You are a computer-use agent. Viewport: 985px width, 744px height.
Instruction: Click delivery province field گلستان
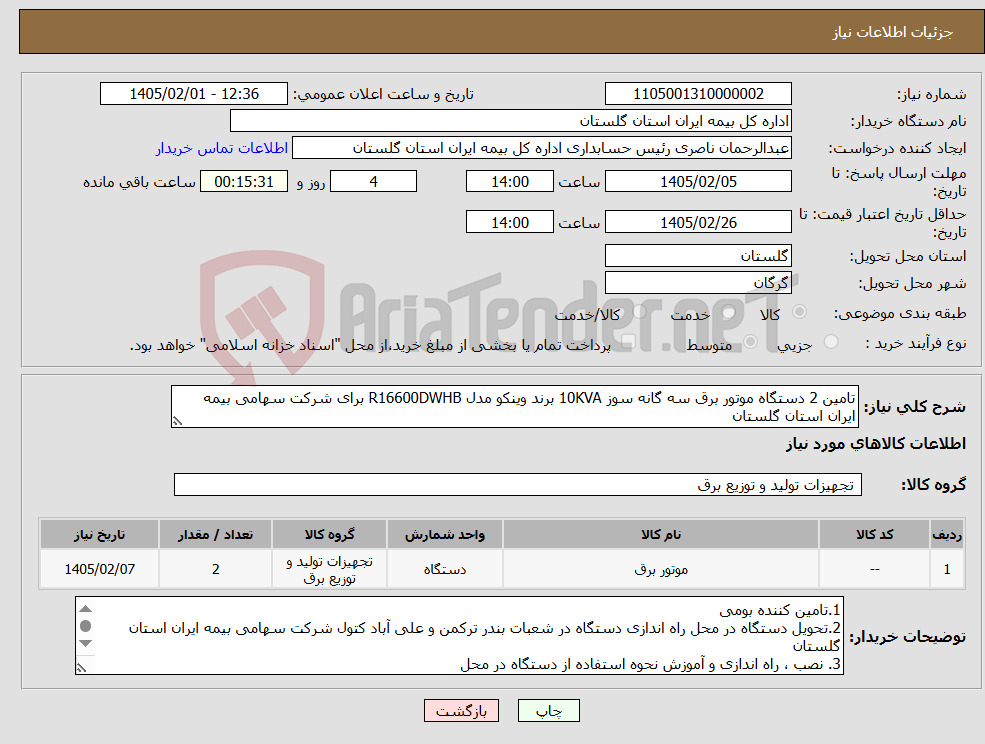pyautogui.click(x=698, y=256)
